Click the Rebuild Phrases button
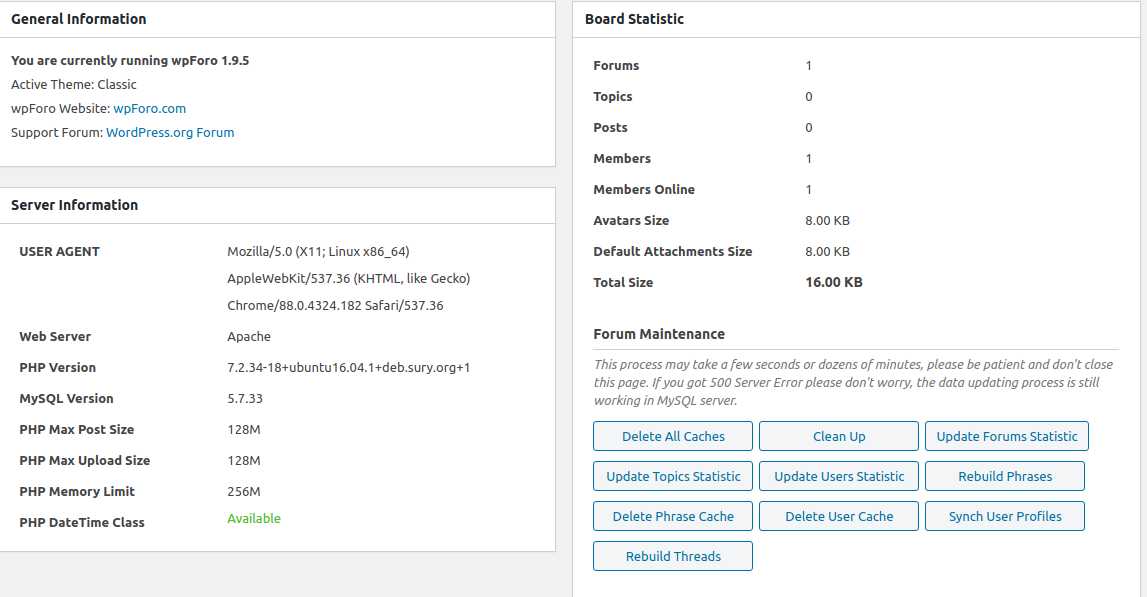Viewport: 1147px width, 597px height. point(1005,476)
